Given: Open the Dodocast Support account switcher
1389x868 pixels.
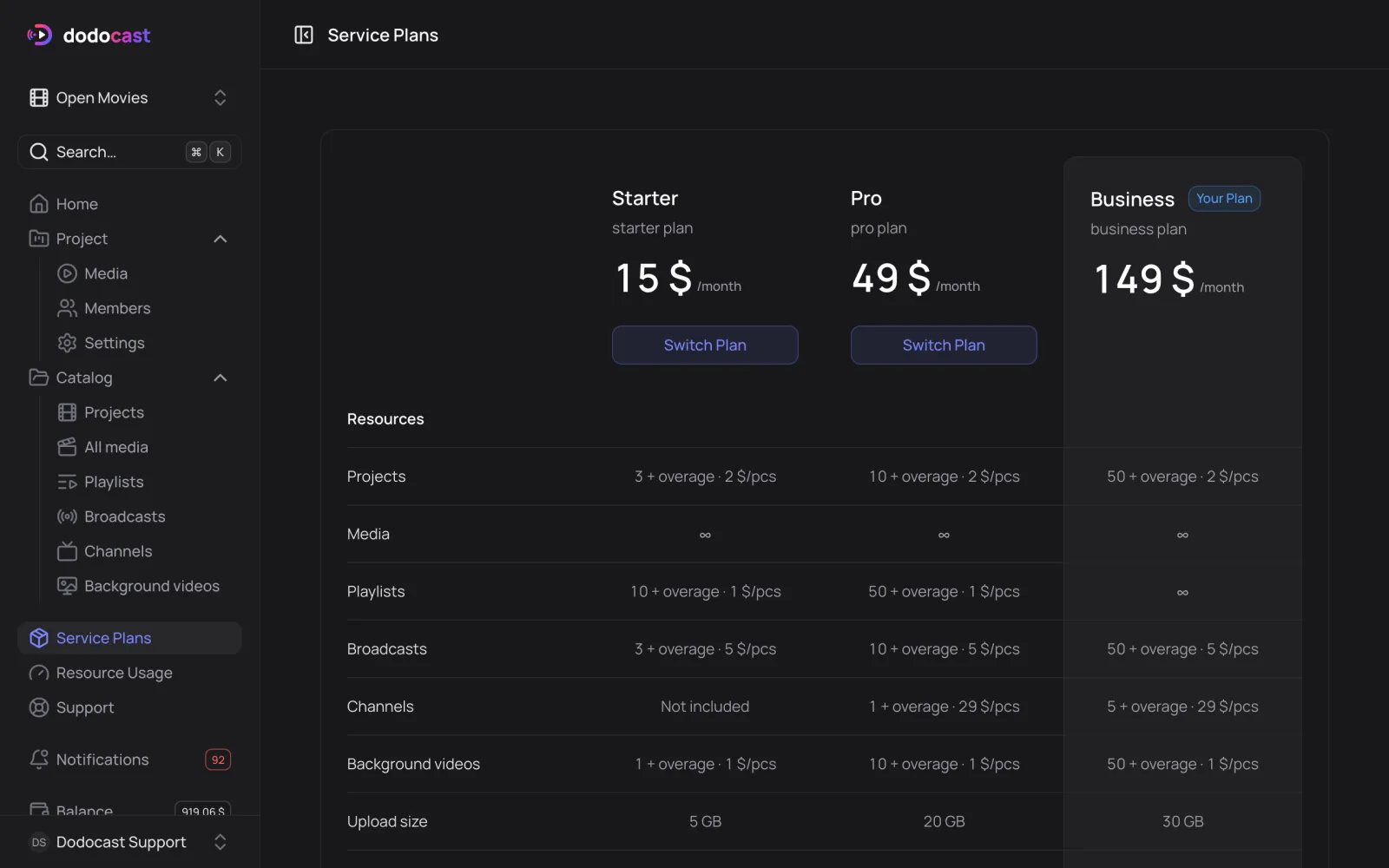Looking at the screenshot, I should click(x=129, y=842).
